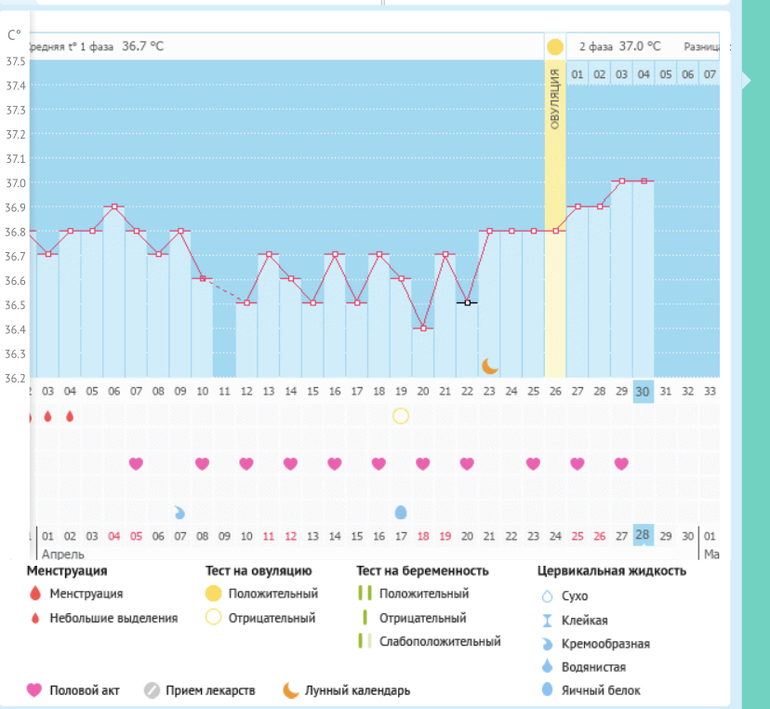Click the Лунный календарь legend label
770x709 pixels.
tap(357, 690)
